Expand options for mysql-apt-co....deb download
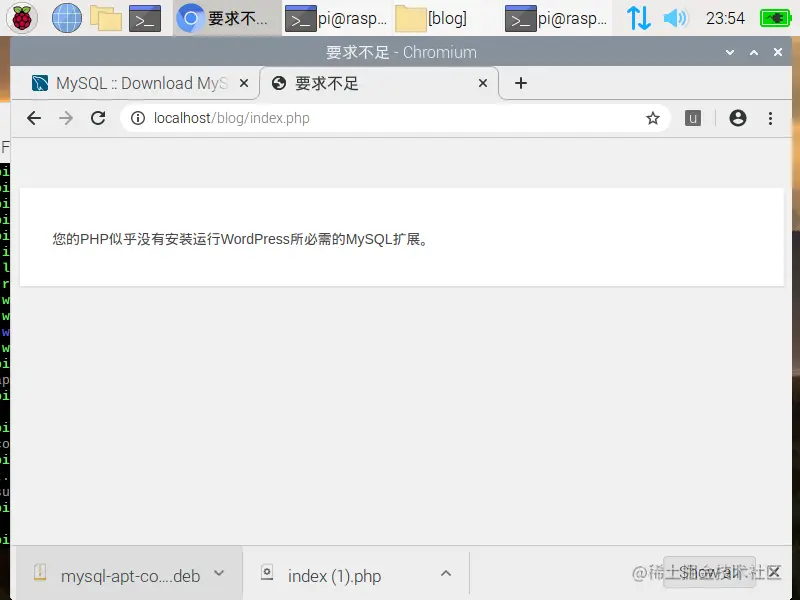800x600 pixels. 219,573
